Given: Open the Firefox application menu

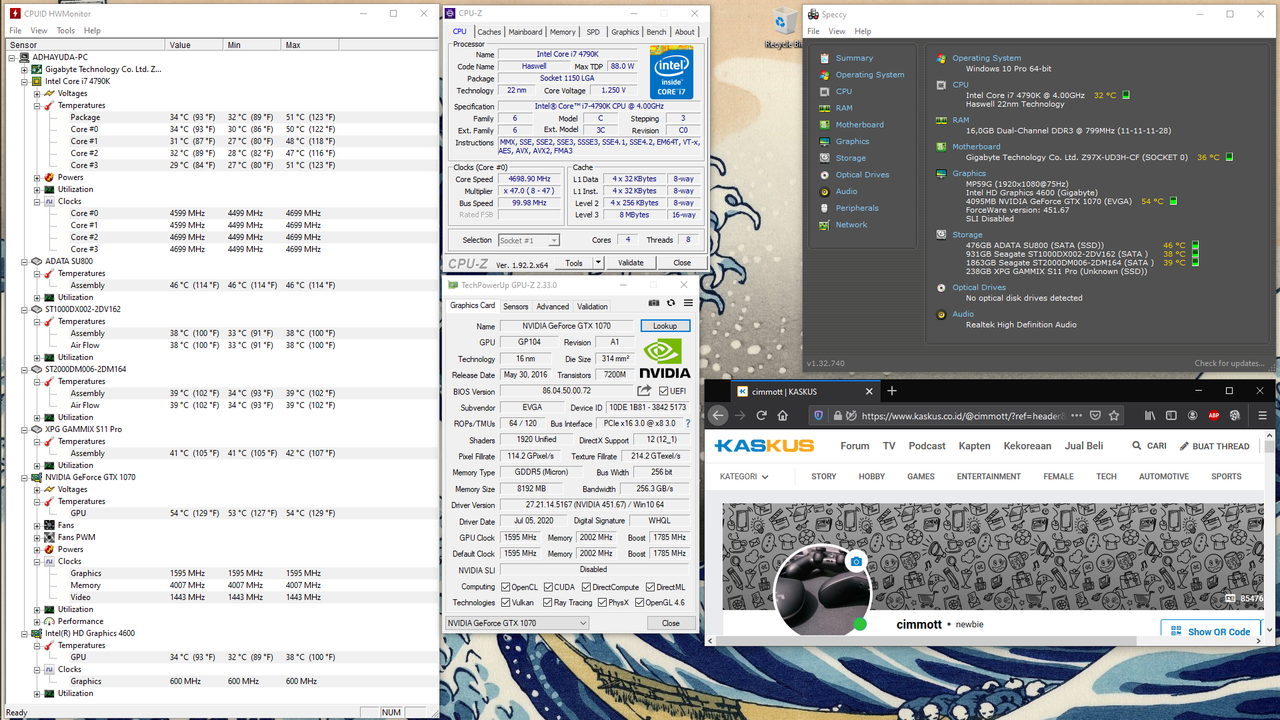Looking at the screenshot, I should point(1263,415).
